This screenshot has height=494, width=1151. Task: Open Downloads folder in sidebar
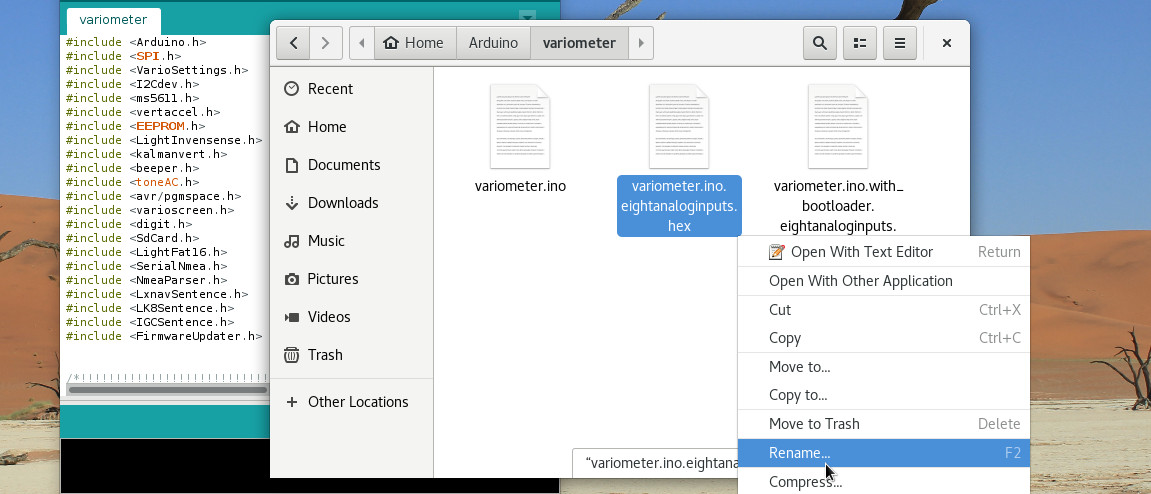[x=343, y=203]
